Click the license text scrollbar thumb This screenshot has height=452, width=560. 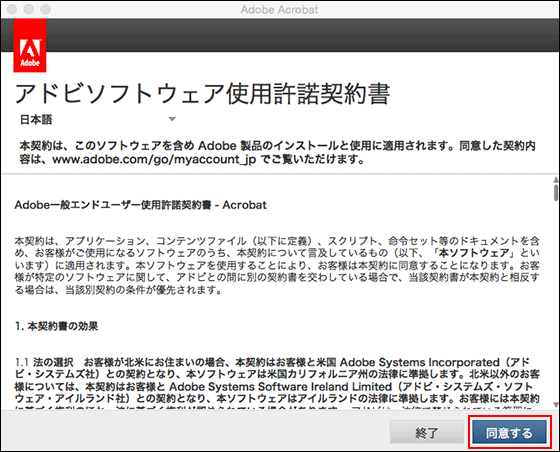pyautogui.click(x=555, y=192)
